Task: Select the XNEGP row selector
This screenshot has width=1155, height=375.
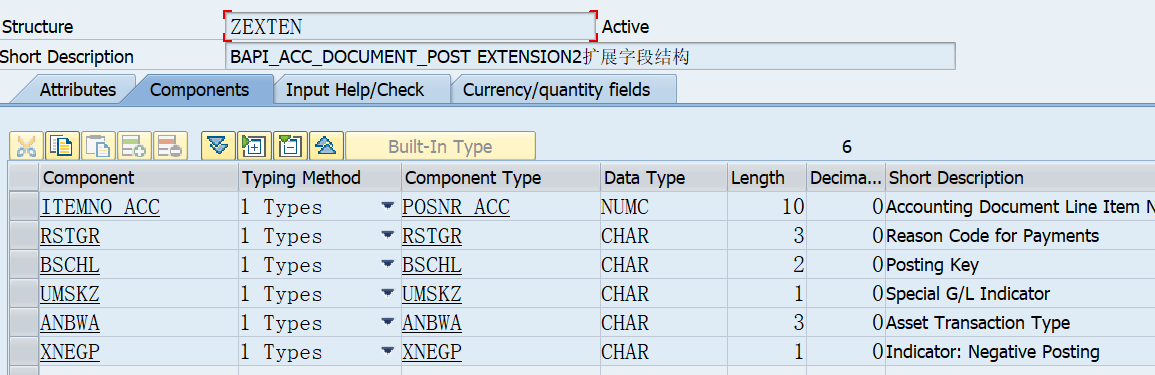Action: coord(24,351)
